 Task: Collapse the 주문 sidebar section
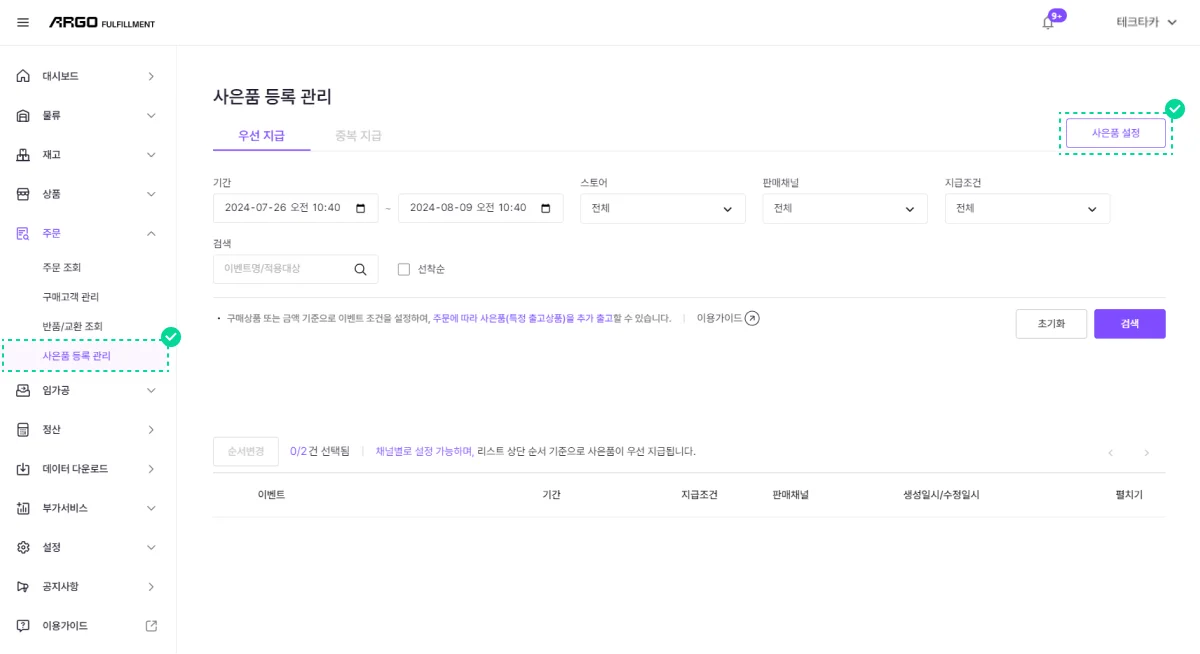point(151,232)
